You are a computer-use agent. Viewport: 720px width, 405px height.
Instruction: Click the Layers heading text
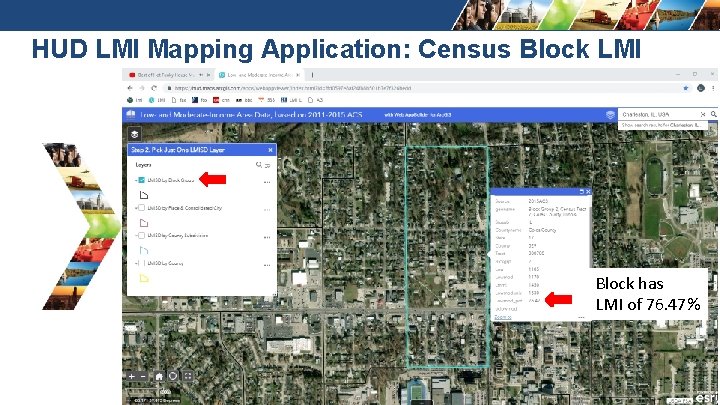pyautogui.click(x=143, y=164)
